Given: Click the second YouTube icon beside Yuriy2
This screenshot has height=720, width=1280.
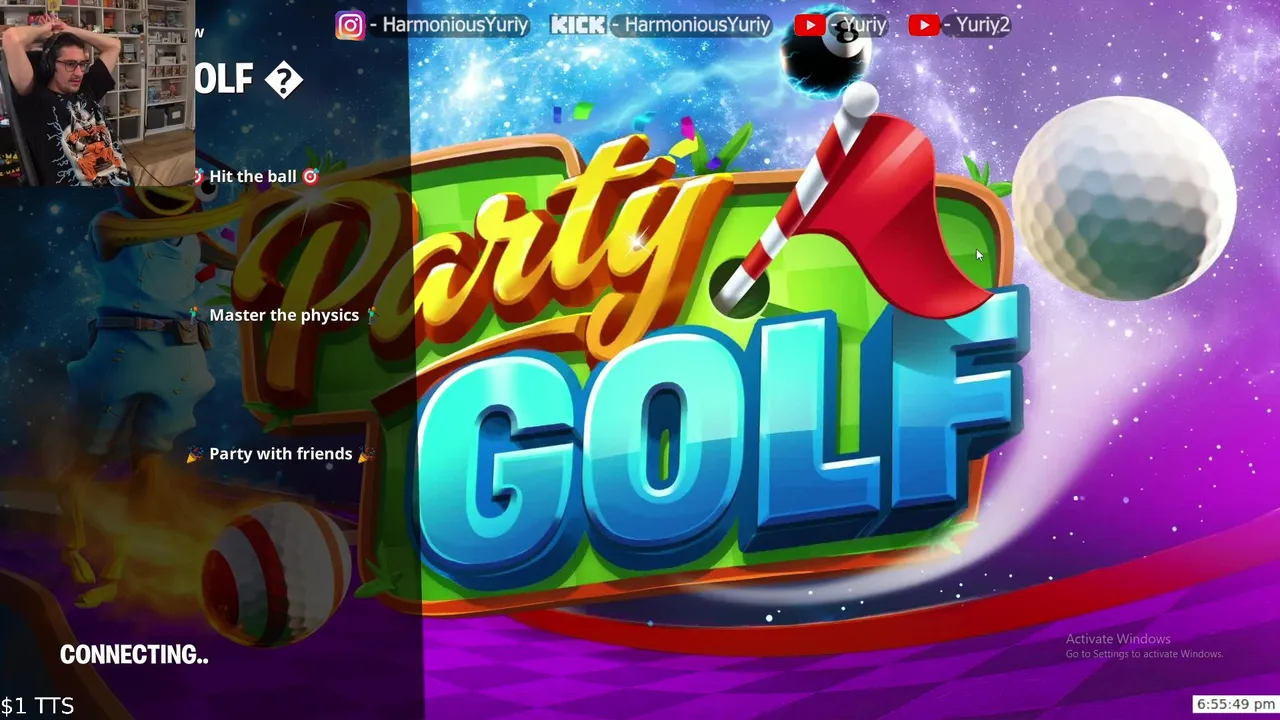Looking at the screenshot, I should pos(924,25).
